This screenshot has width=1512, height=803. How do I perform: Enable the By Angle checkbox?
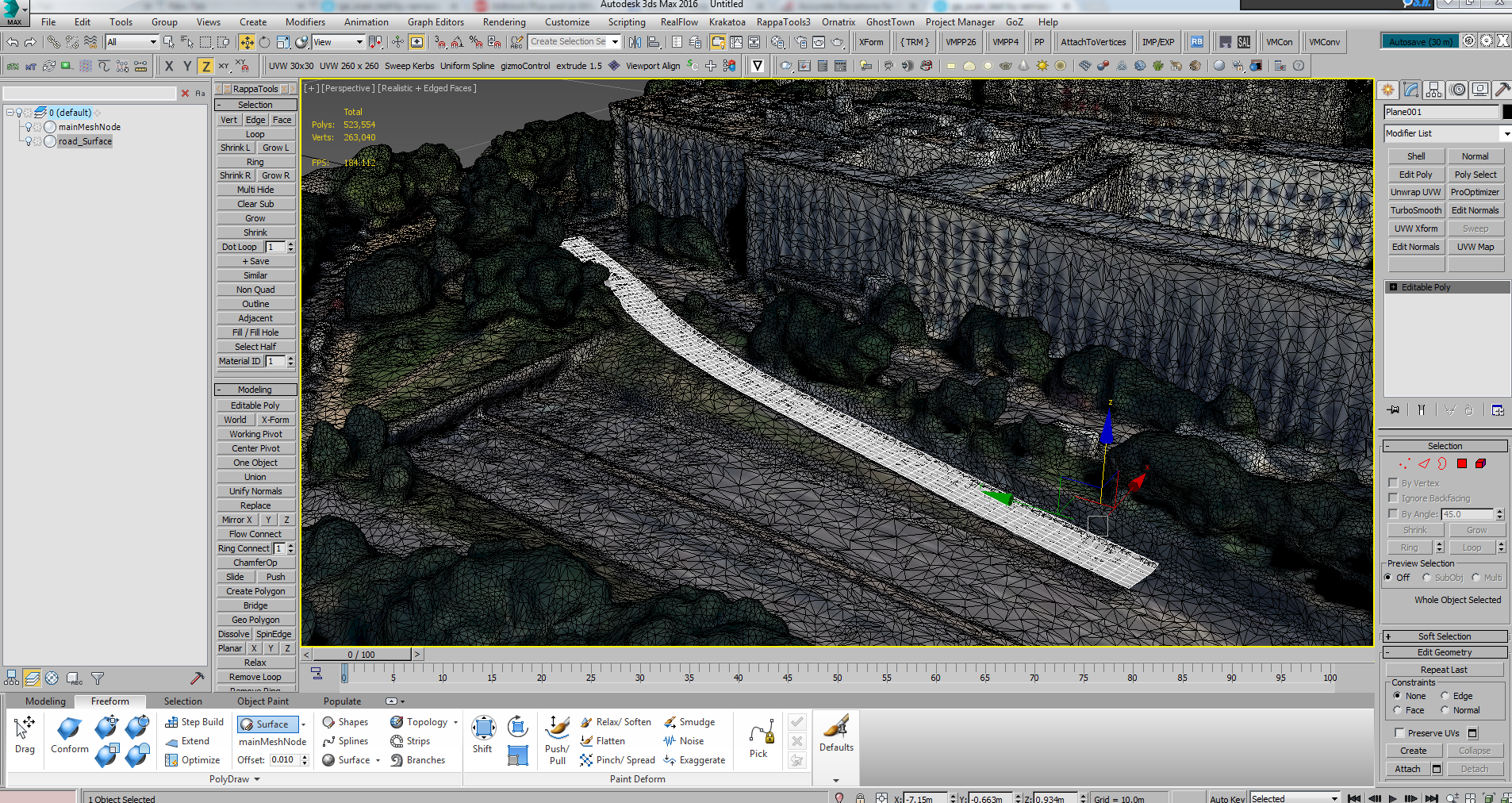(x=1393, y=513)
